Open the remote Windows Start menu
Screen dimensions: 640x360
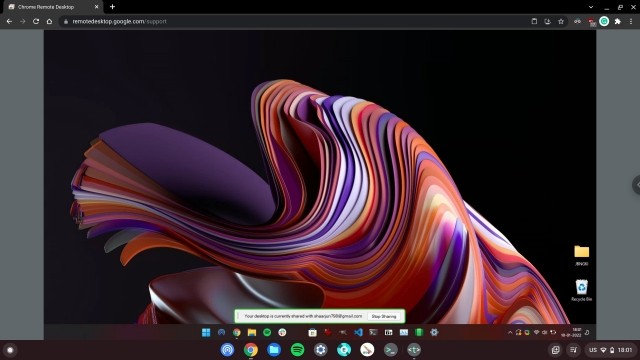pos(206,332)
